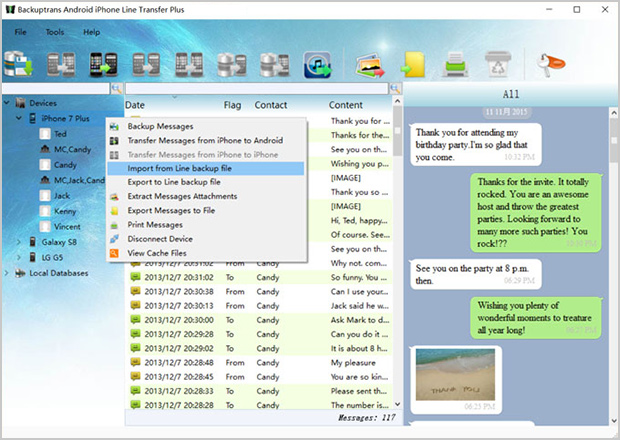Image resolution: width=620 pixels, height=440 pixels.
Task: Collapse the iPhone 7 Plus tree node
Action: 20,118
